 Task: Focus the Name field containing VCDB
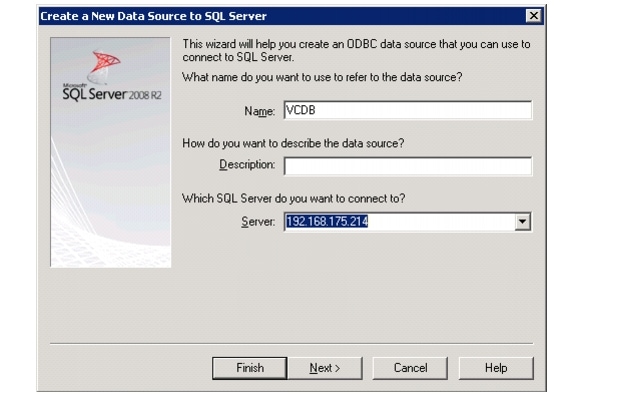coord(408,110)
